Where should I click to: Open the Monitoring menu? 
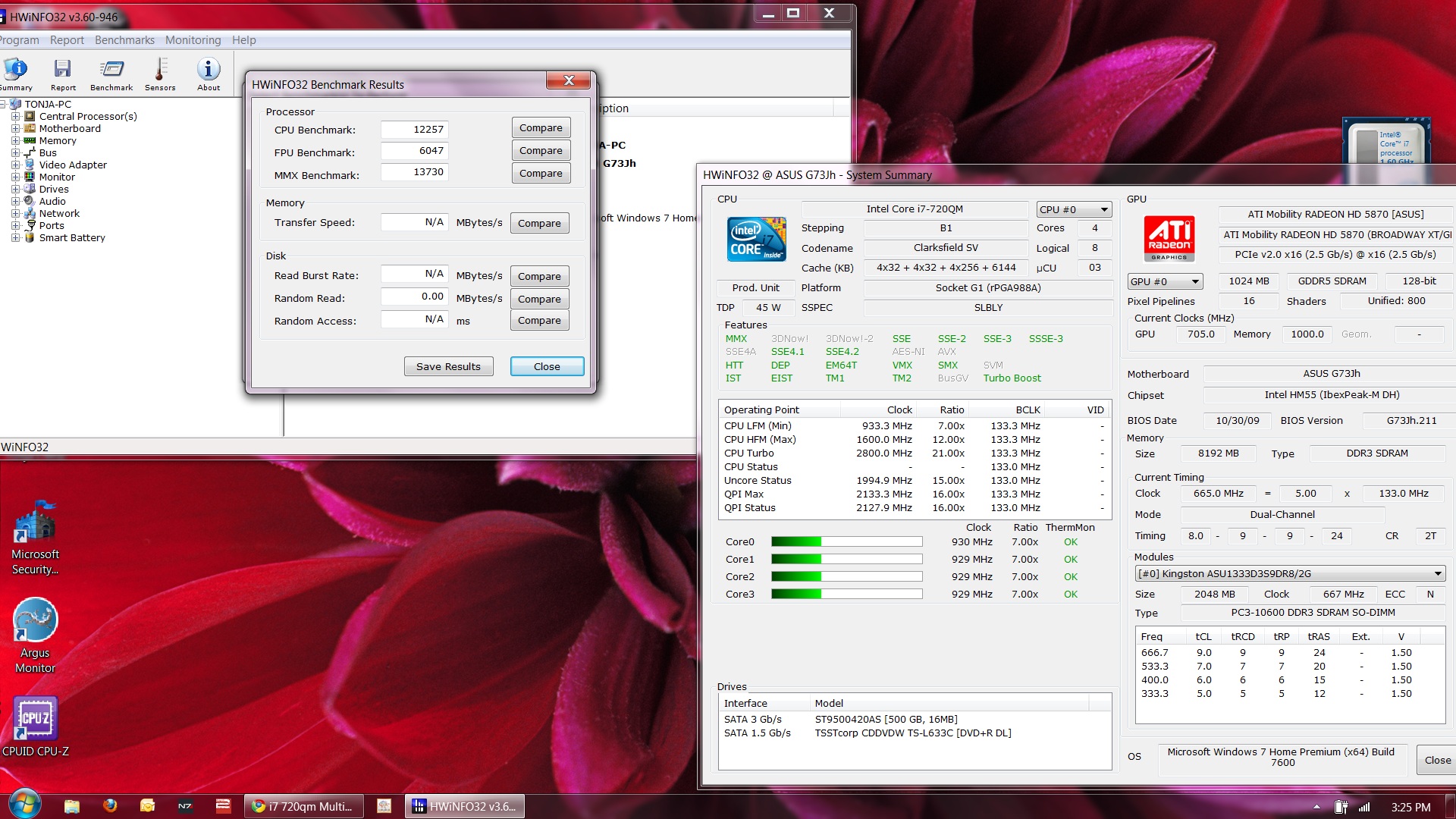tap(193, 40)
